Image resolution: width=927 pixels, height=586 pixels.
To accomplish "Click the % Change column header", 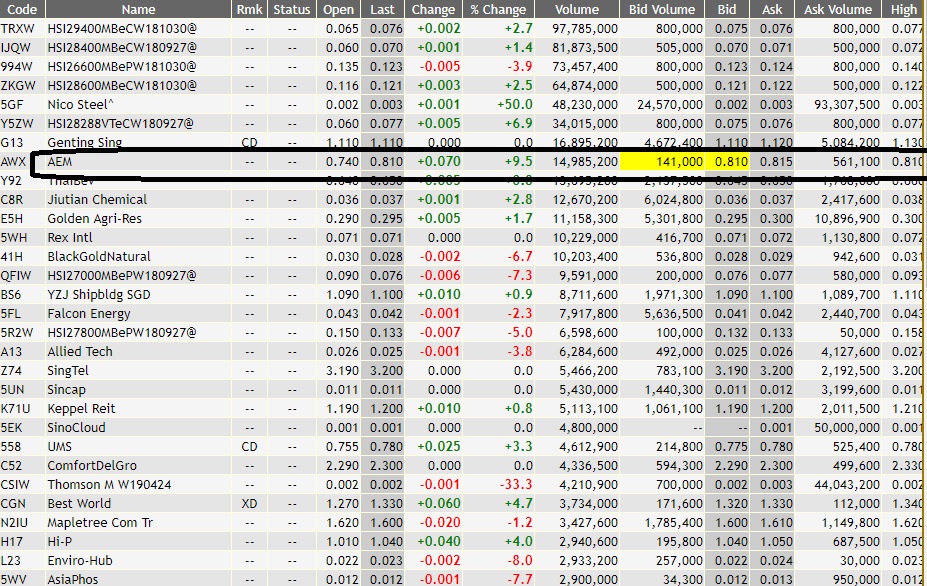I will pyautogui.click(x=498, y=9).
